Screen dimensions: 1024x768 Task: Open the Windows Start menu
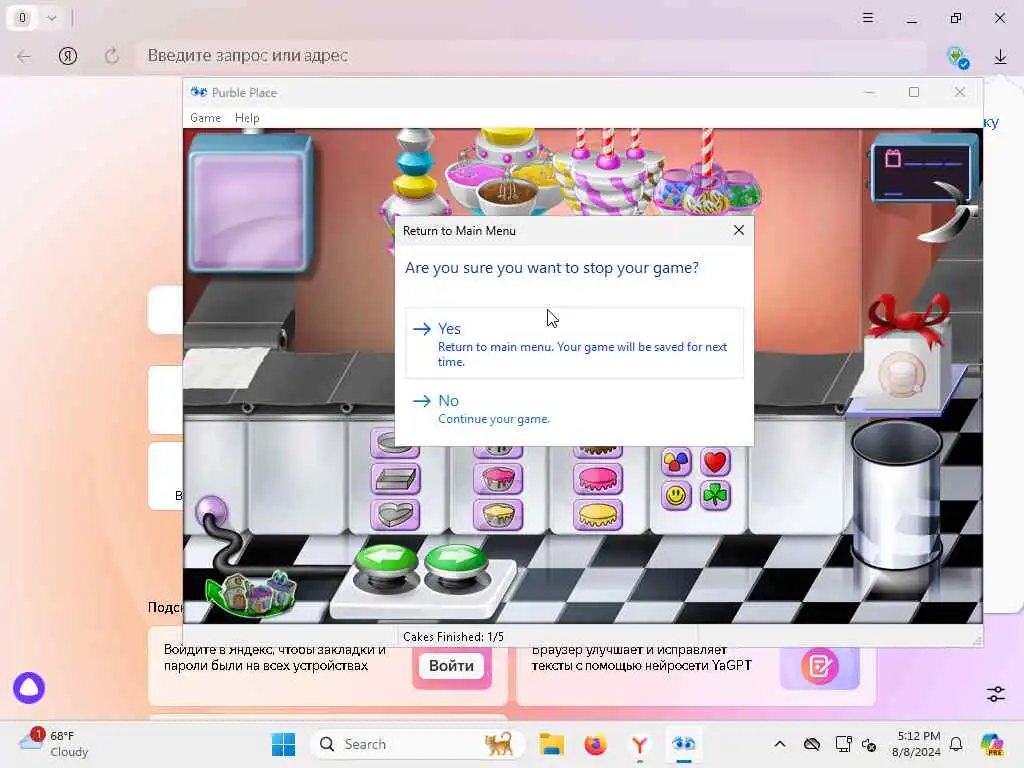point(283,744)
